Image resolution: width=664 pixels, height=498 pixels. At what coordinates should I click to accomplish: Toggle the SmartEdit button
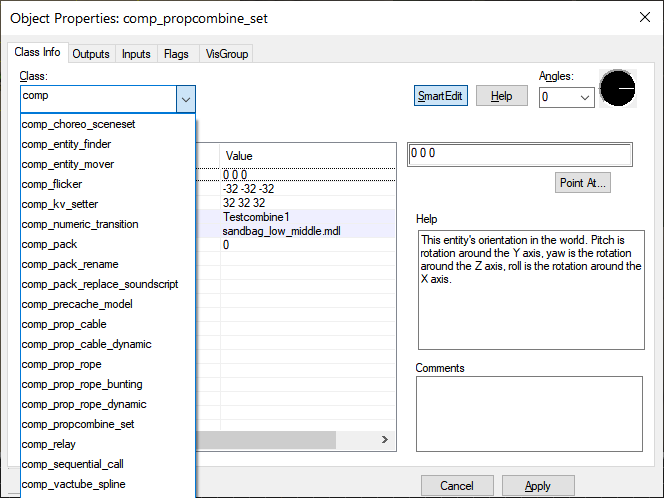(x=440, y=96)
